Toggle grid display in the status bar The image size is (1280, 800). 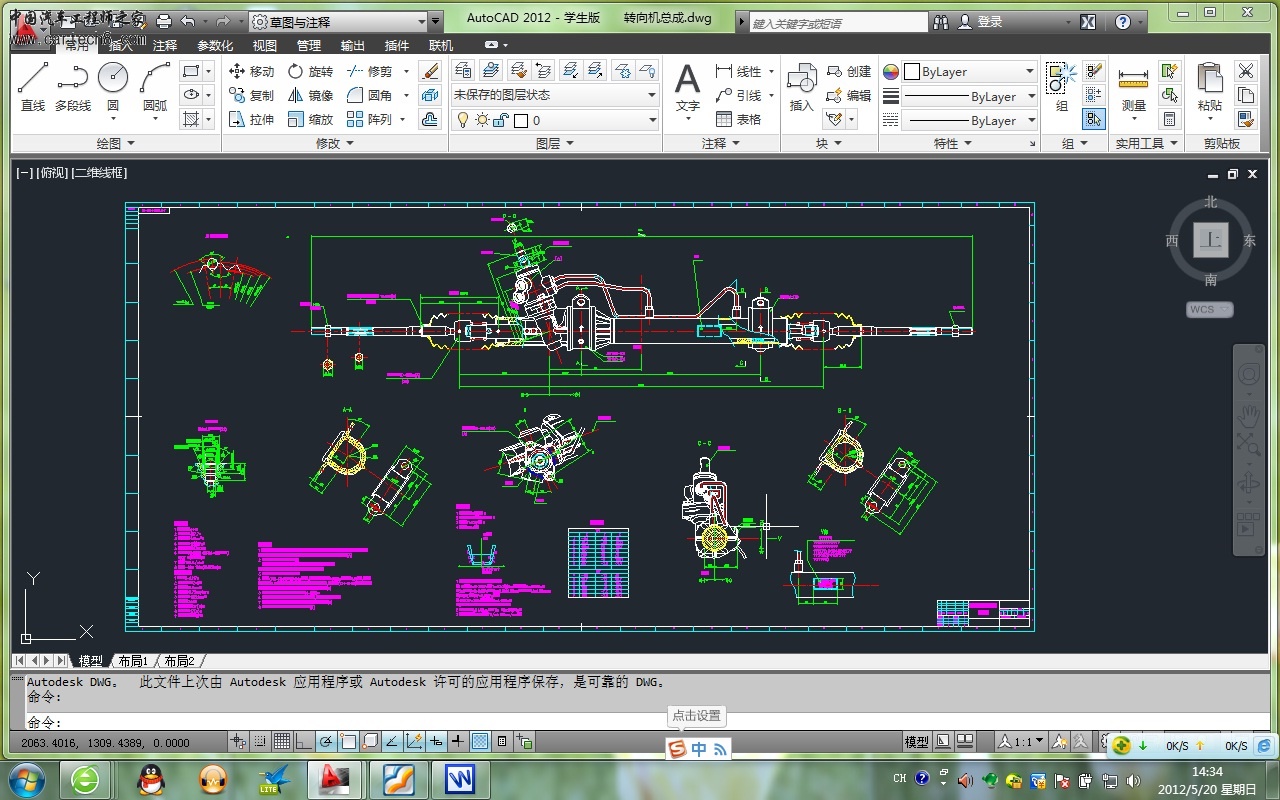pyautogui.click(x=282, y=741)
